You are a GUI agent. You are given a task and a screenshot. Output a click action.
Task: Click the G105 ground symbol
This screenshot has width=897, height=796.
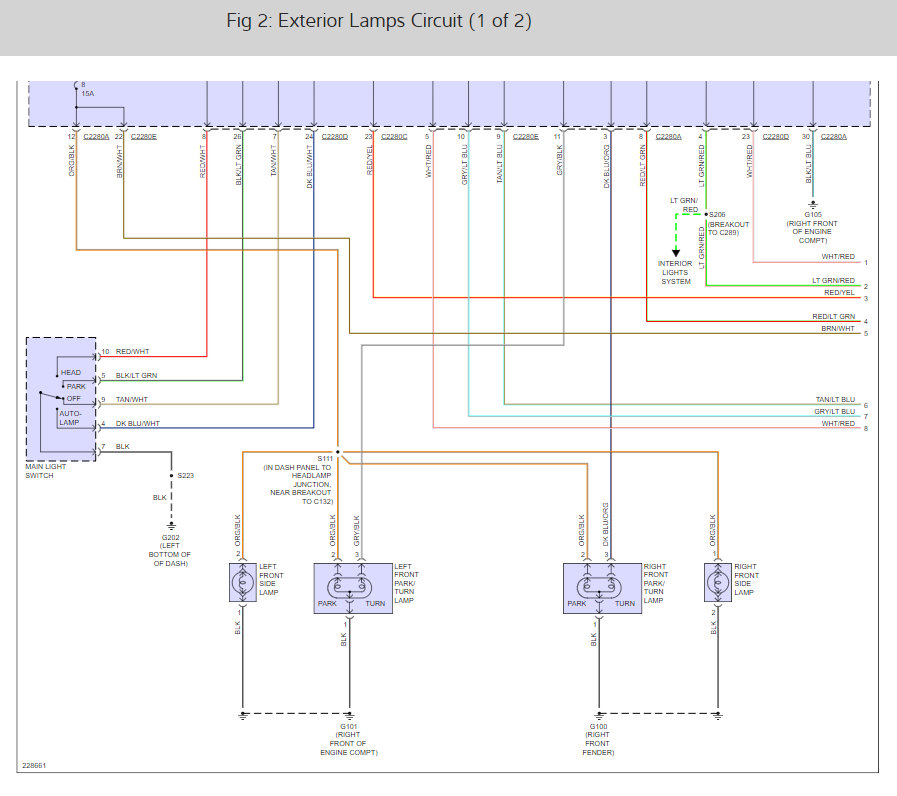813,204
